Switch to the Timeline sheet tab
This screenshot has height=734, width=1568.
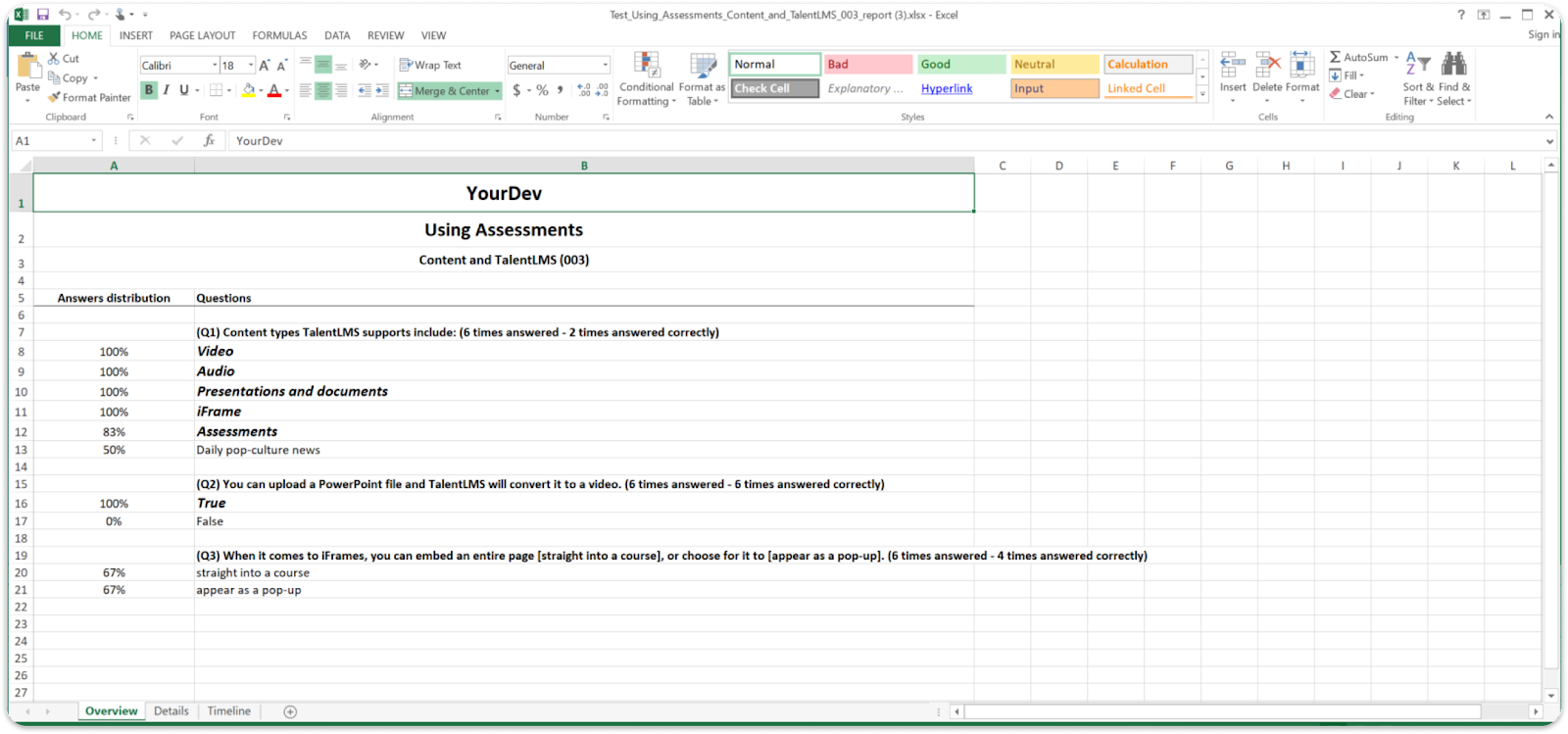pyautogui.click(x=229, y=711)
